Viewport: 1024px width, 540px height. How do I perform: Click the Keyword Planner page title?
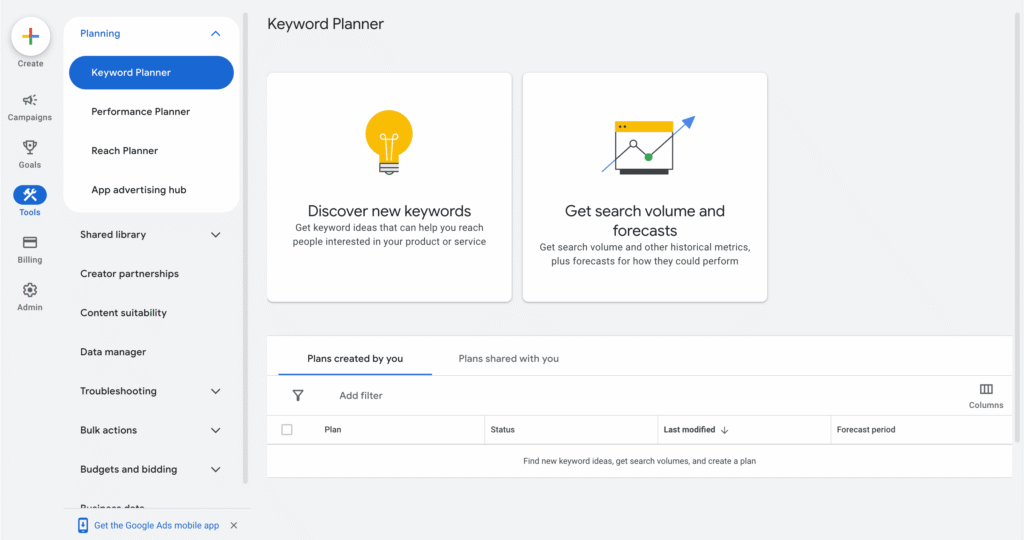(325, 24)
